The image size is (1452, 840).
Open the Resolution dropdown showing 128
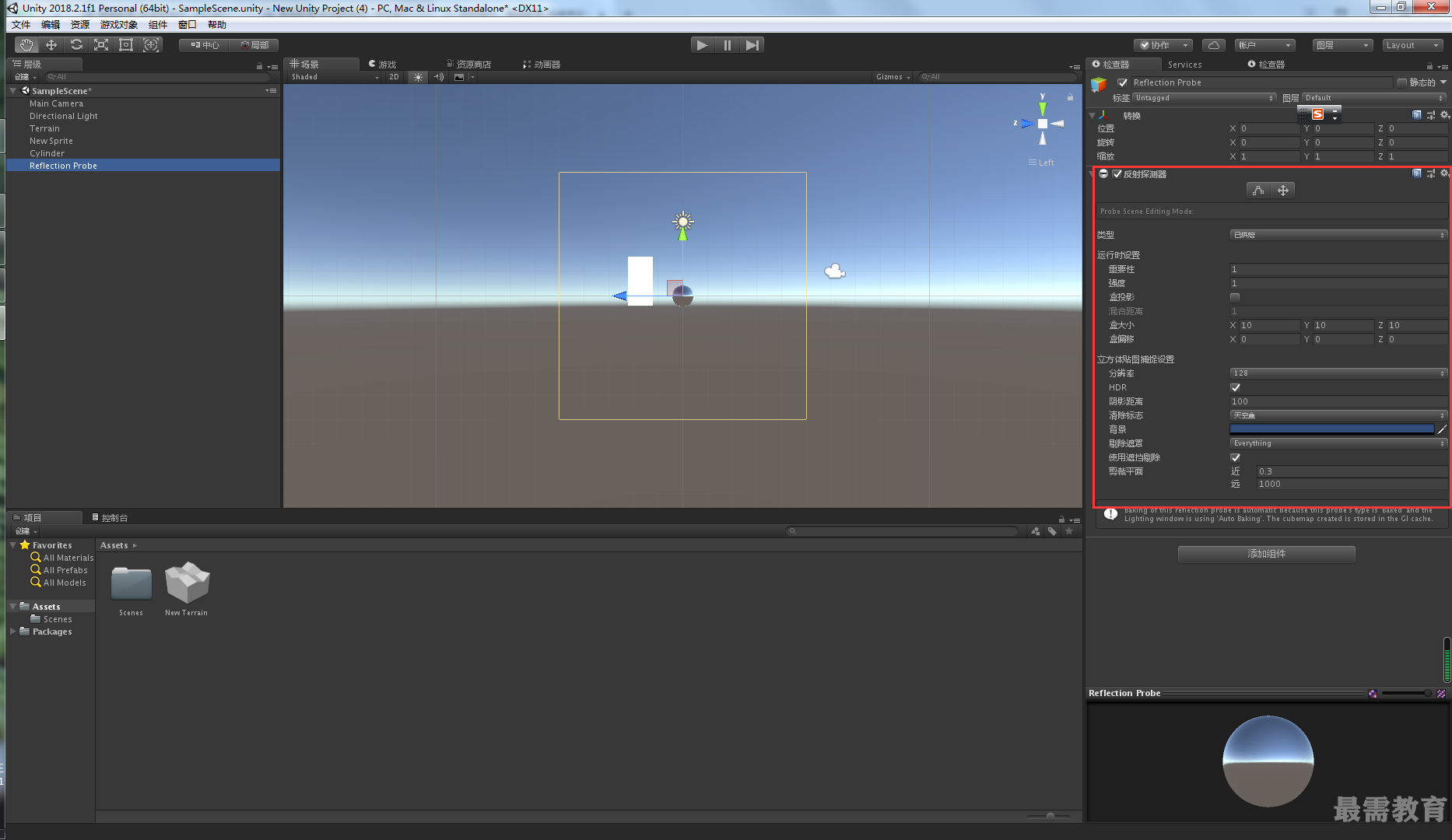coord(1338,373)
